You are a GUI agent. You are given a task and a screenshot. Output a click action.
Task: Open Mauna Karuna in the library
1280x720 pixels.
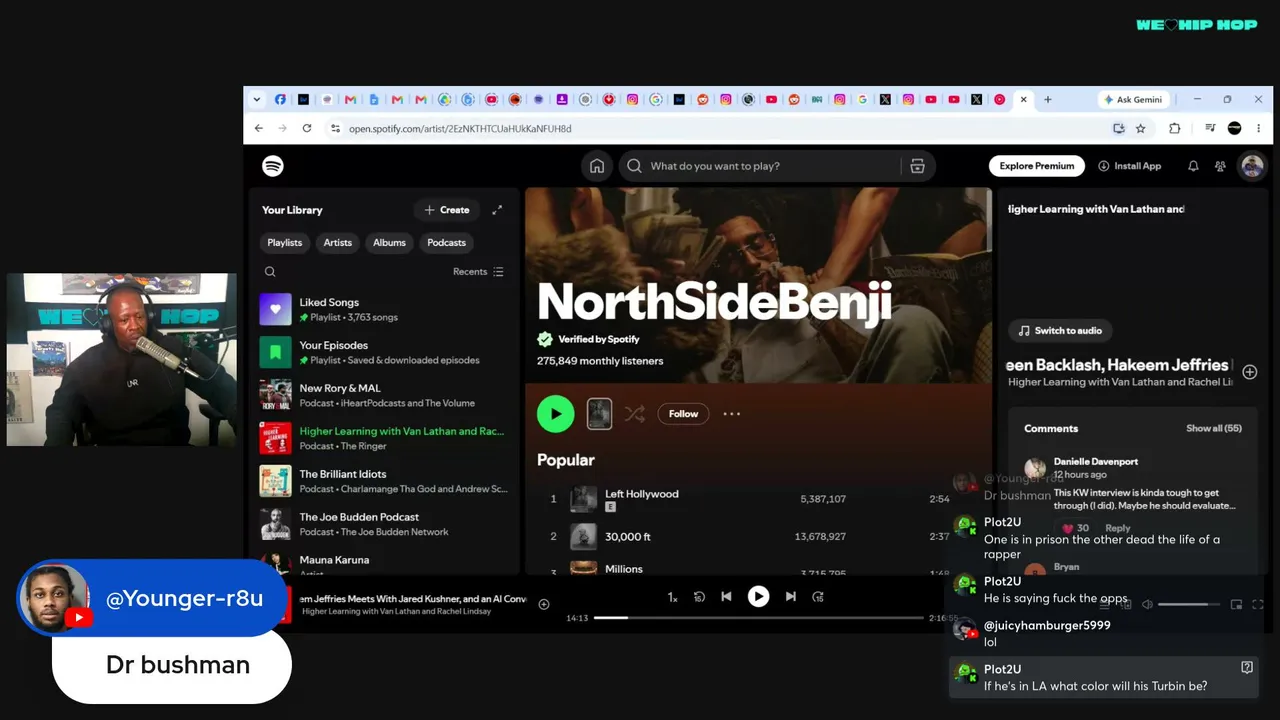click(384, 563)
